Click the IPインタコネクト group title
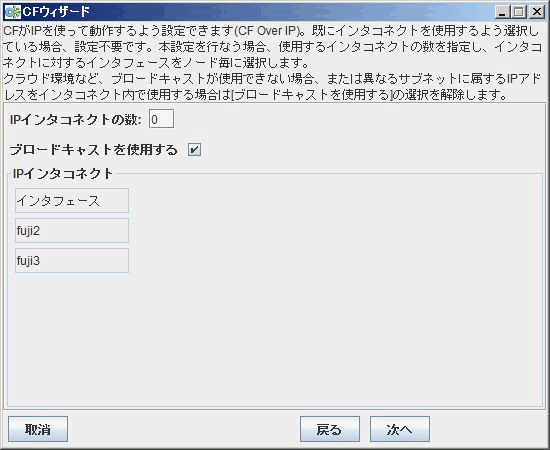 pos(63,173)
